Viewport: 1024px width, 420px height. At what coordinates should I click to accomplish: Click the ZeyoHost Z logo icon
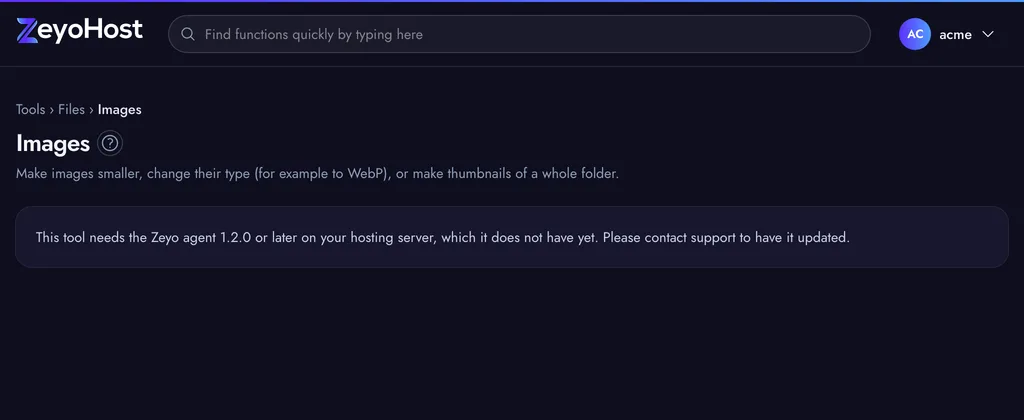click(x=27, y=31)
